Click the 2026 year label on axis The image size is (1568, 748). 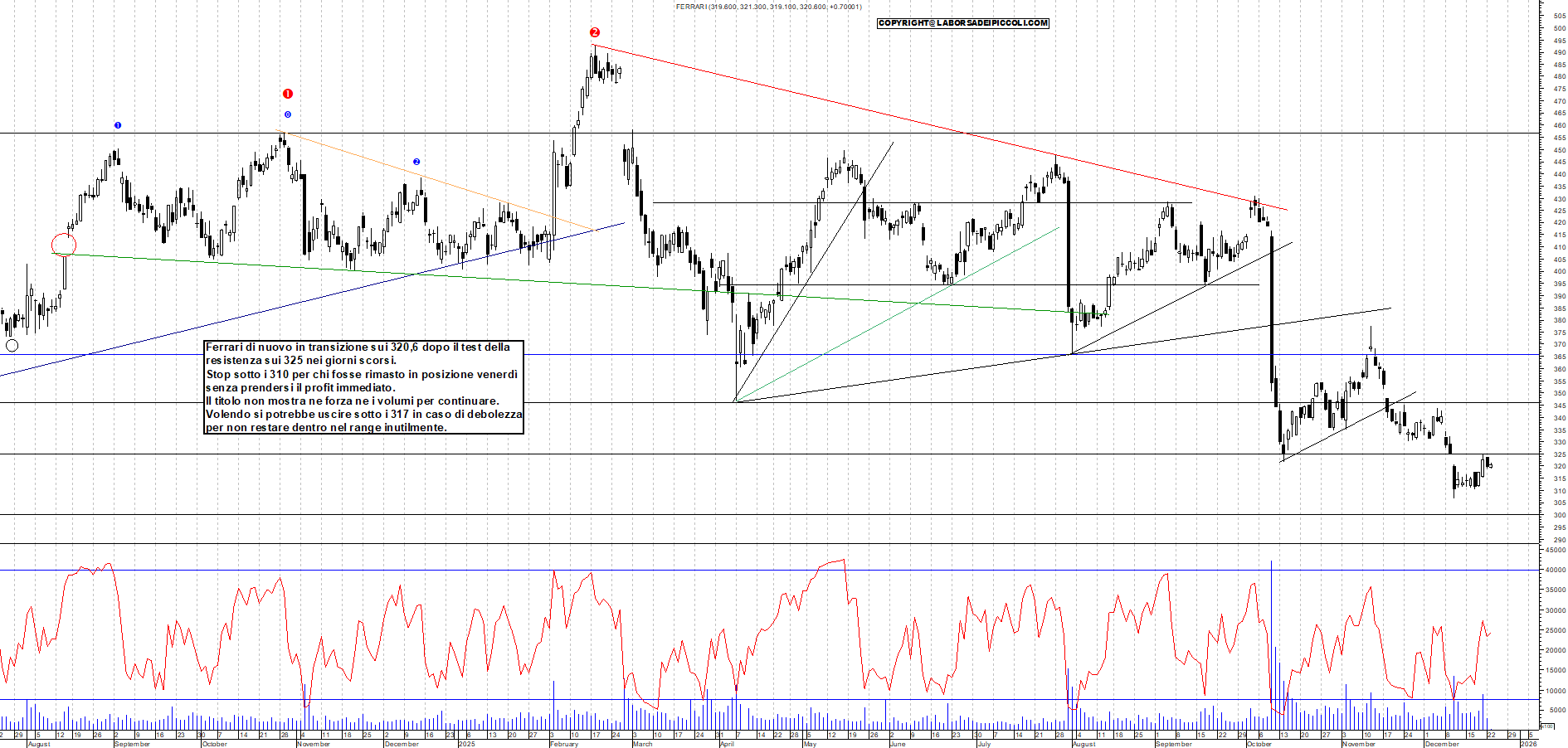coord(1527,744)
